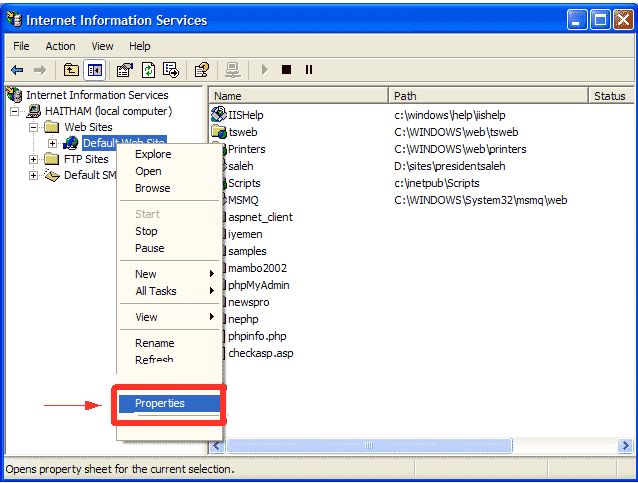This screenshot has height=483, width=638.
Task: Select the iyemen list item
Action: (245, 234)
